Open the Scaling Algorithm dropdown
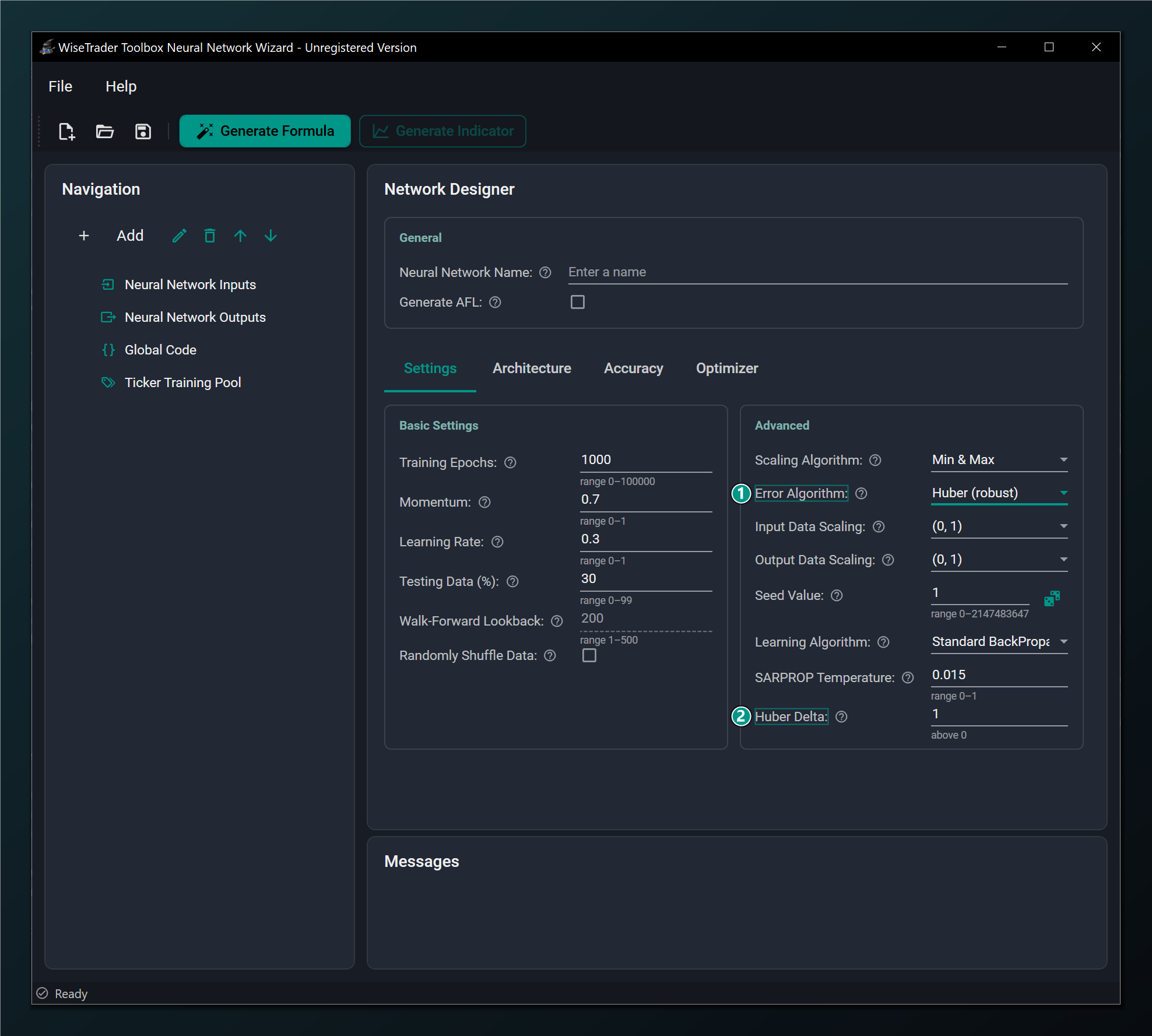The image size is (1152, 1036). [x=999, y=460]
